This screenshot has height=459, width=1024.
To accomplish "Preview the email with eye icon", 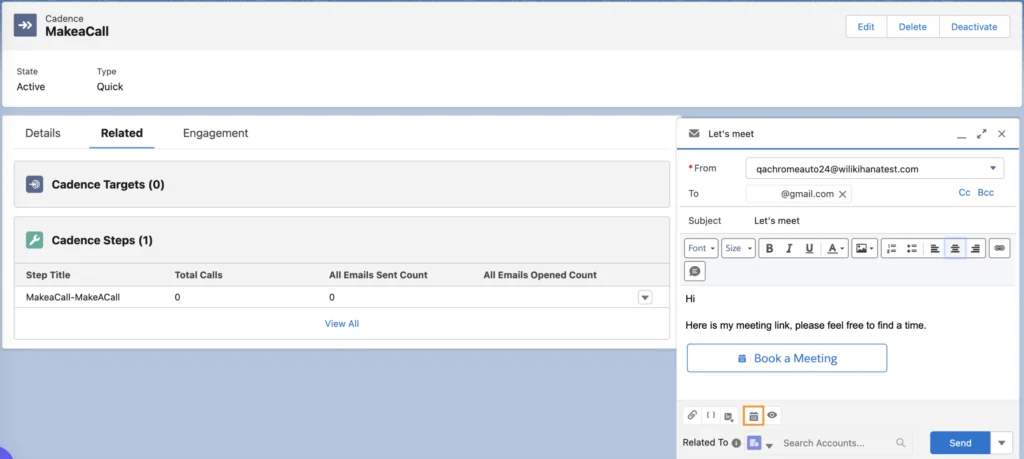I will coord(772,415).
